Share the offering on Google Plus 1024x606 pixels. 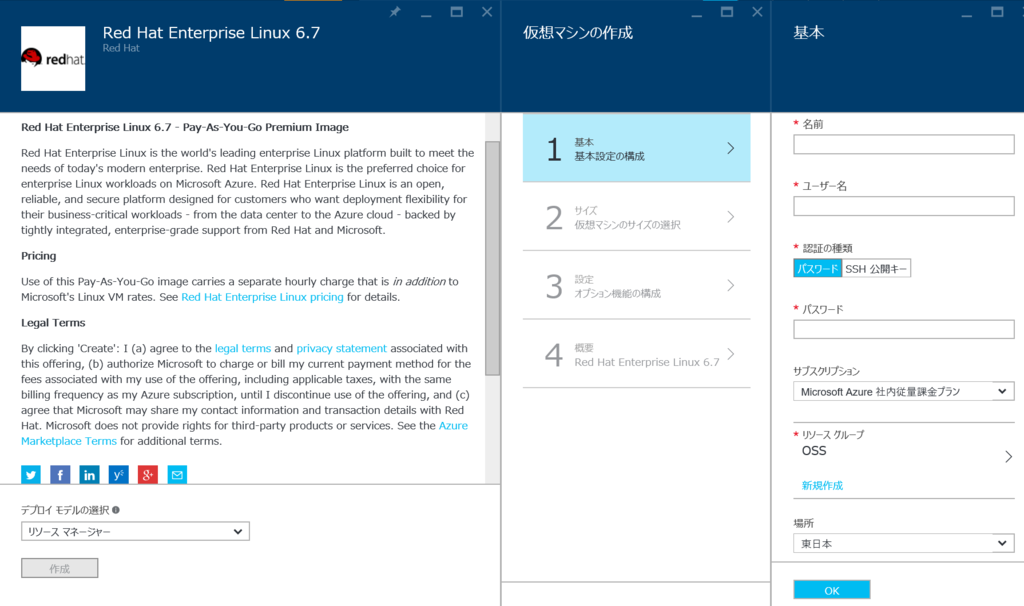coord(148,475)
